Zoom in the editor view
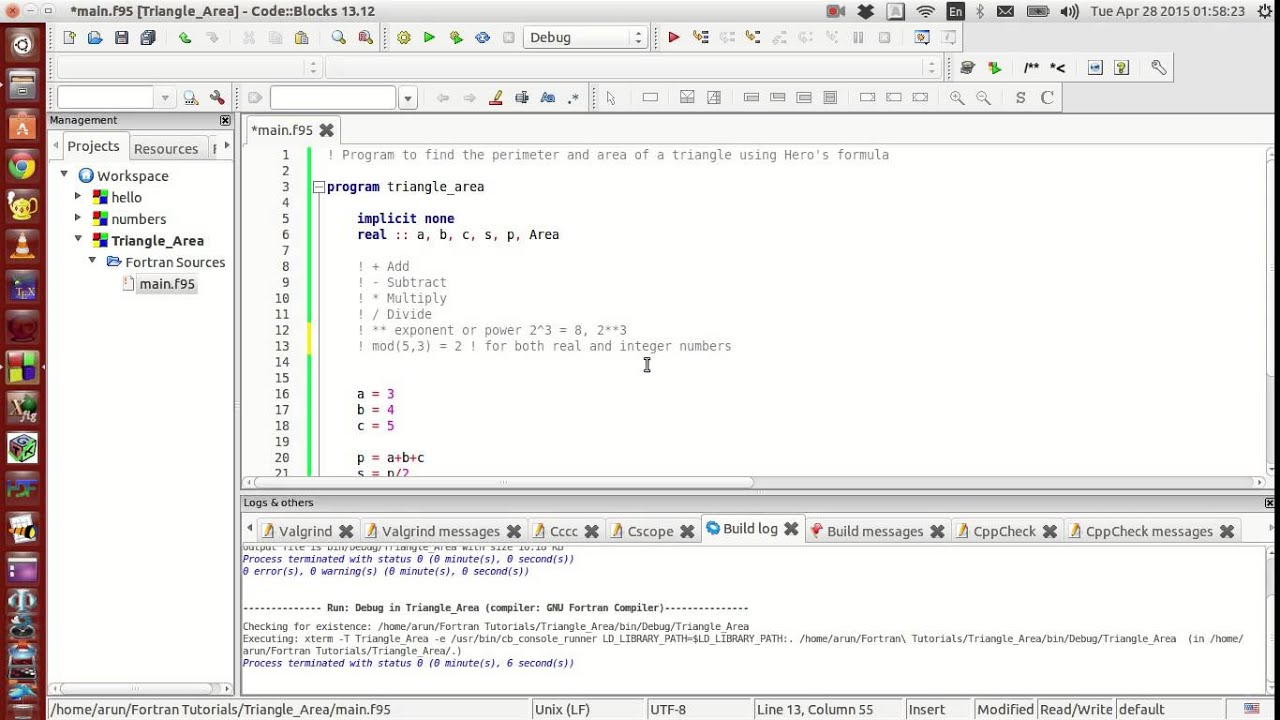The image size is (1280, 720). point(957,97)
